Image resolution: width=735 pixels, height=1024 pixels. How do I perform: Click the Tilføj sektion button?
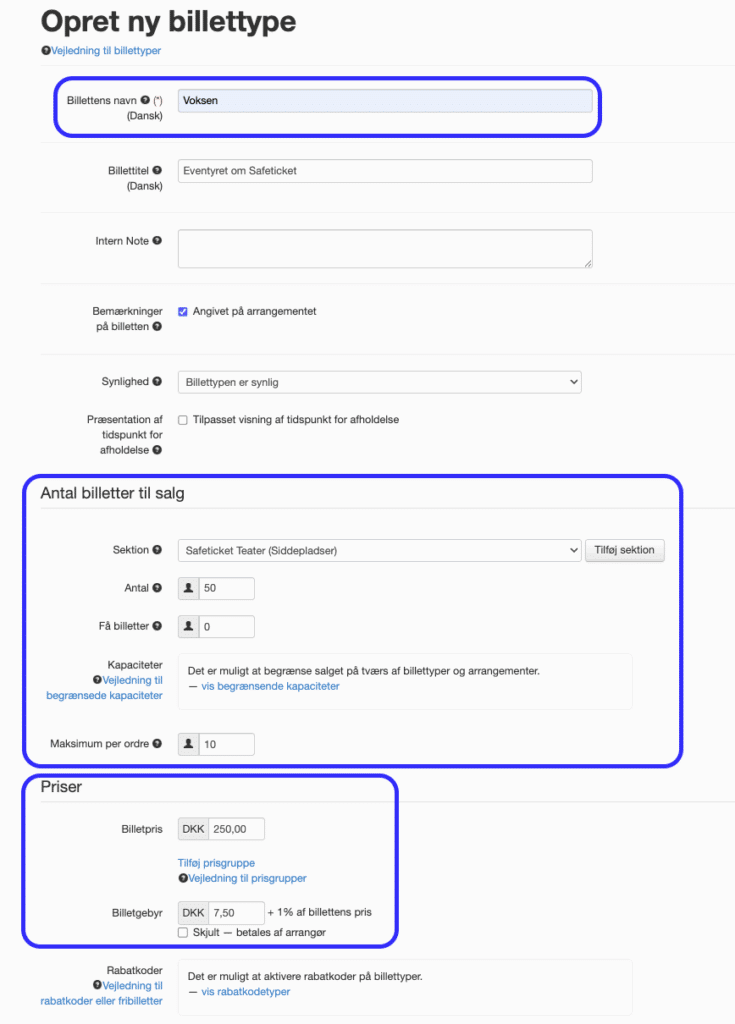click(625, 550)
